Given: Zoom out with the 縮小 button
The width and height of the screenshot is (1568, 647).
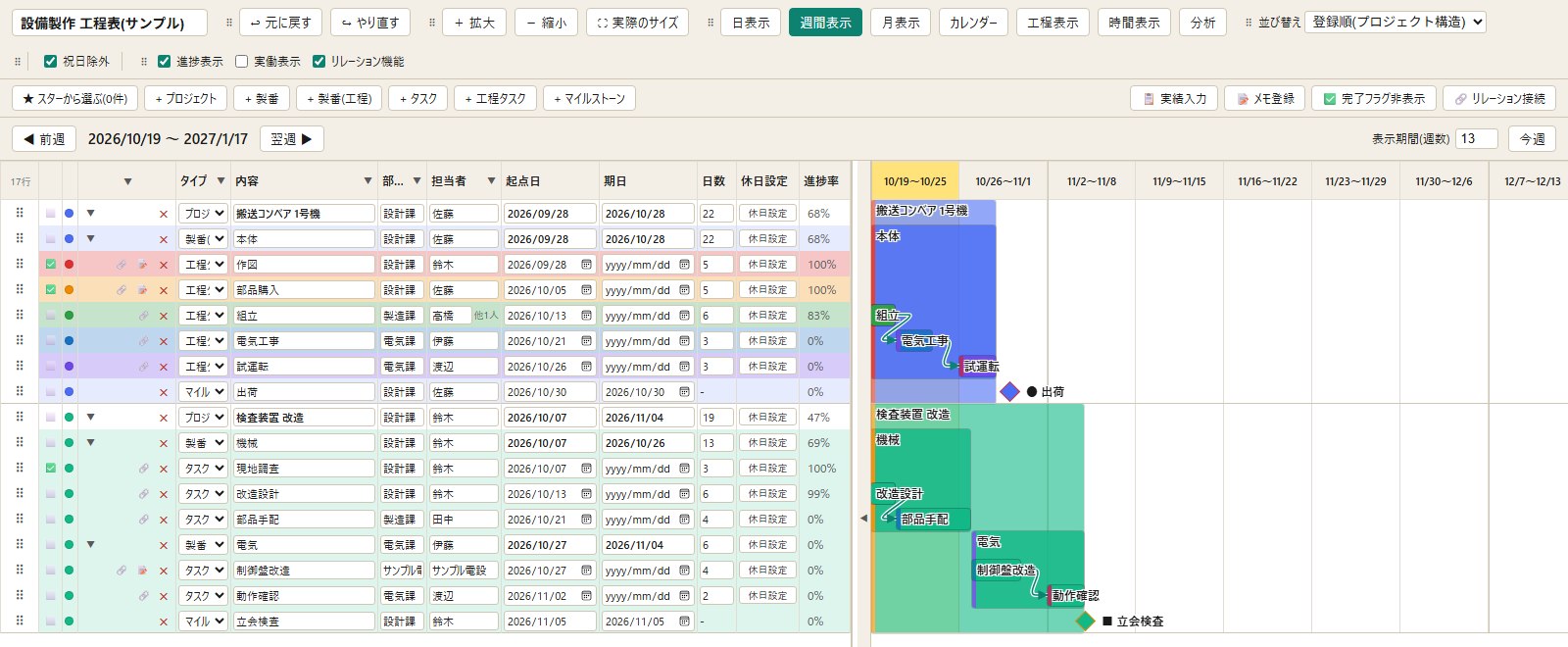Looking at the screenshot, I should click(x=546, y=23).
